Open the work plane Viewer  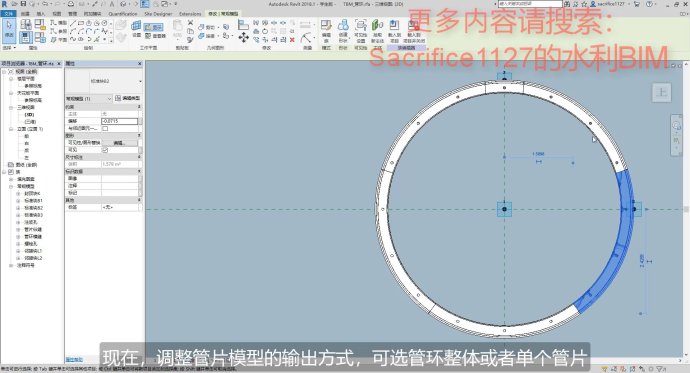[x=155, y=35]
